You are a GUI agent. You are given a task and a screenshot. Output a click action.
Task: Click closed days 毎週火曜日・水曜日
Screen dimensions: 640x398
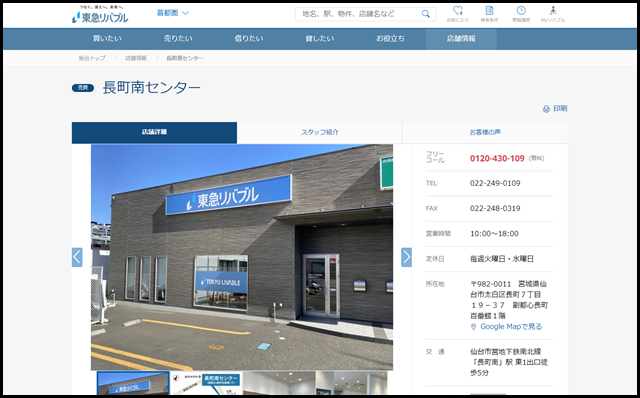click(x=502, y=259)
